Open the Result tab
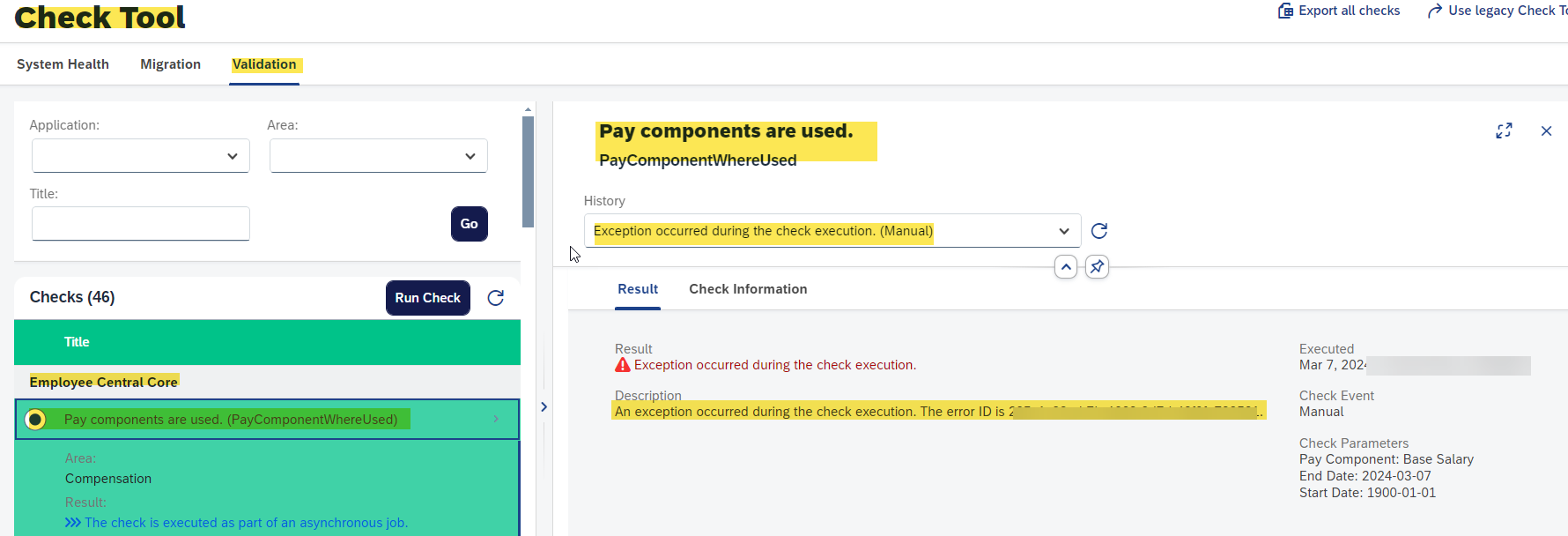Screen dimensions: 1568x536 tap(638, 289)
